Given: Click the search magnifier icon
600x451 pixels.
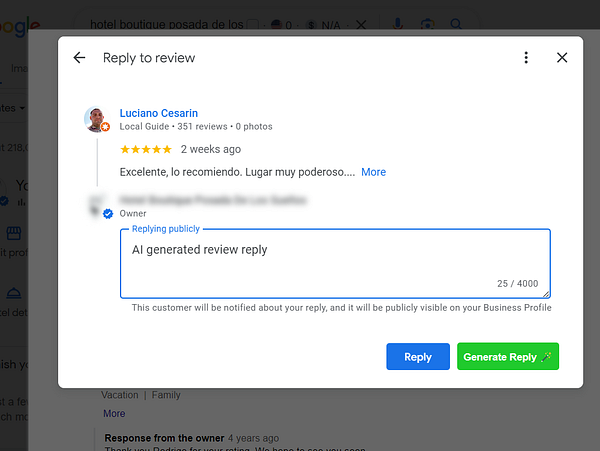Looking at the screenshot, I should 456,24.
